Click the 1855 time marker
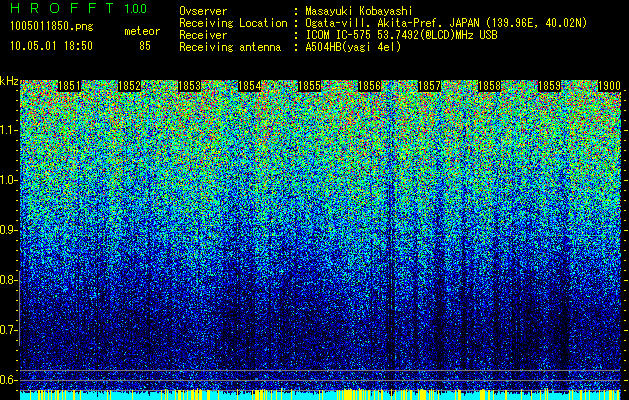The width and height of the screenshot is (629, 400). tap(309, 86)
